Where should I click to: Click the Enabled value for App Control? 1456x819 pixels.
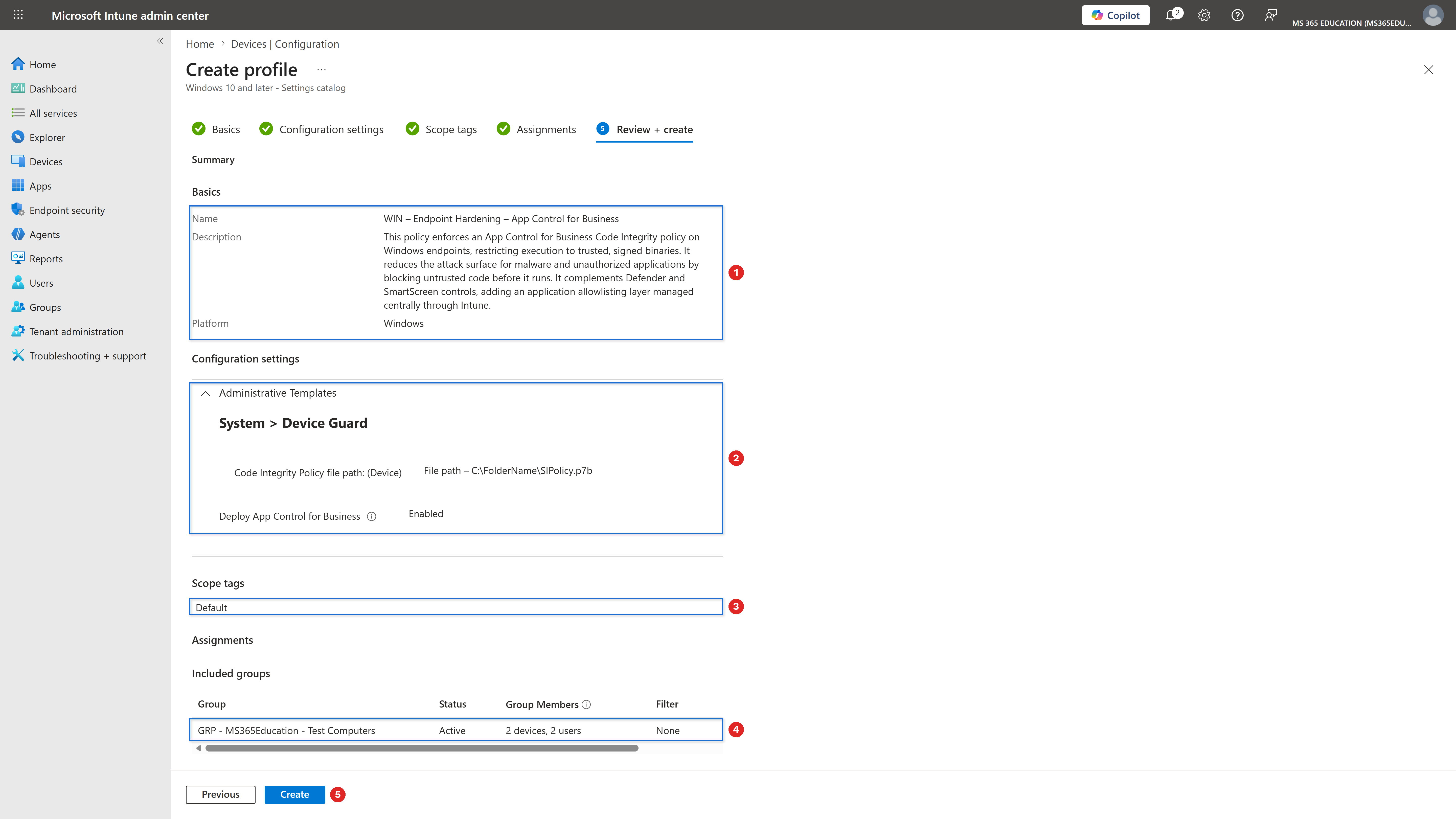pos(426,514)
